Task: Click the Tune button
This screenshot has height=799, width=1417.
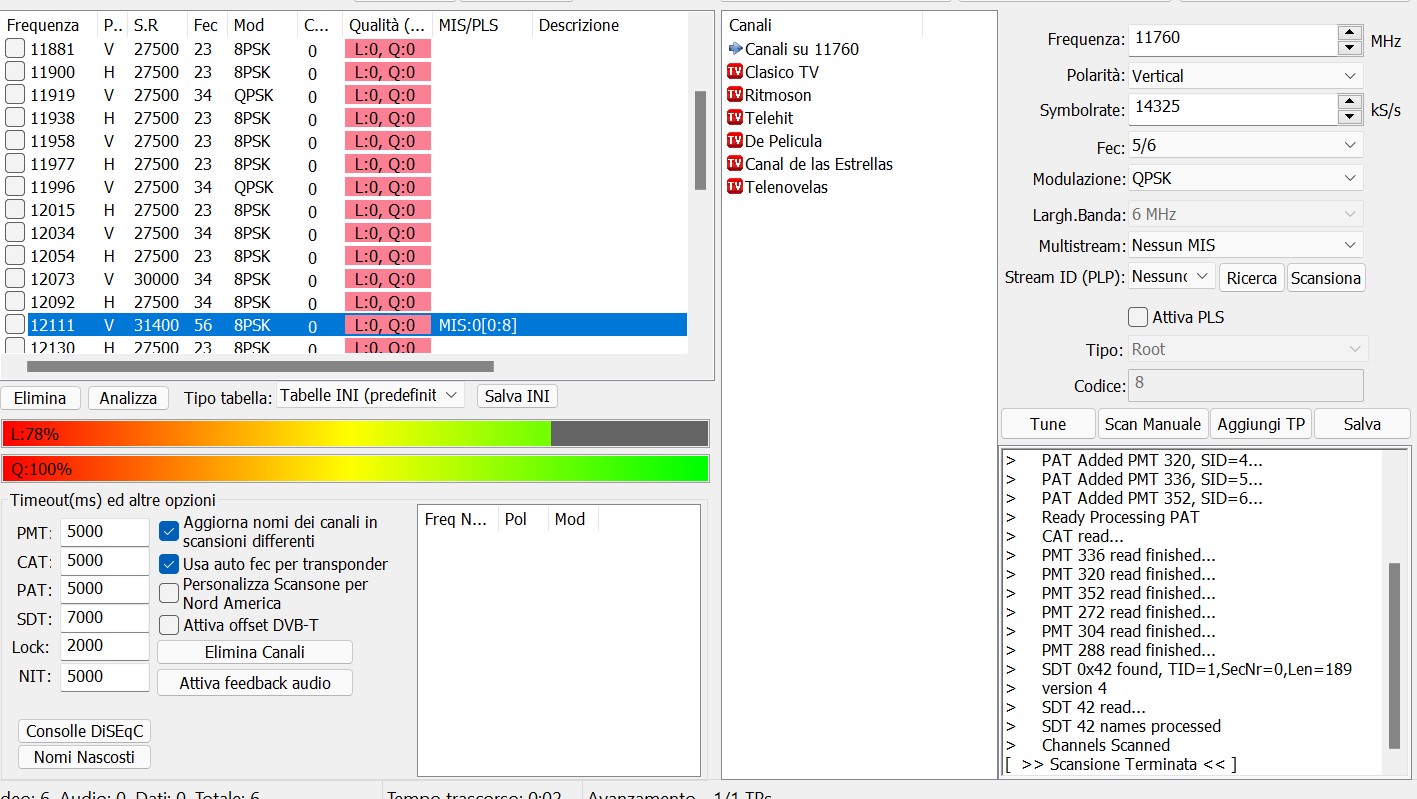Action: pos(1048,424)
